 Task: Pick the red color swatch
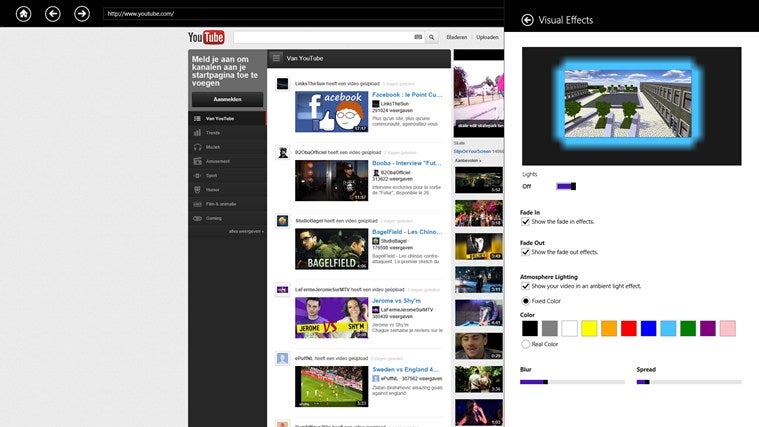(629, 328)
